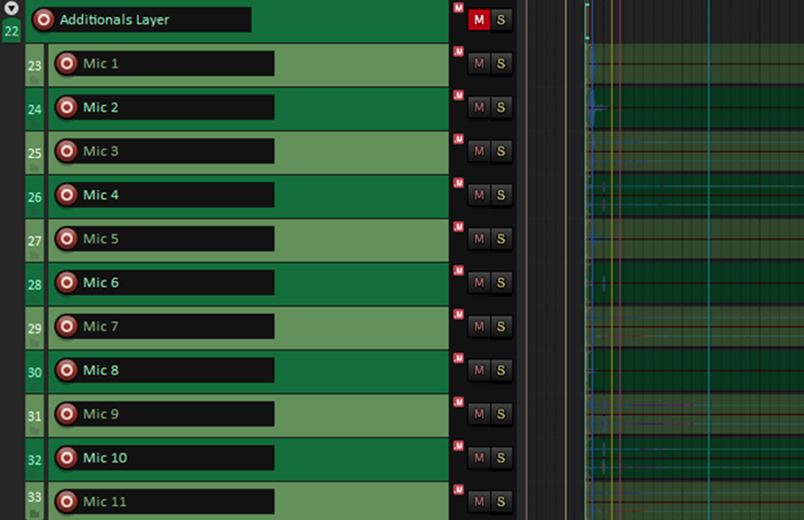804x520 pixels.
Task: Arm Mic 1 track for recording
Action: click(x=66, y=64)
